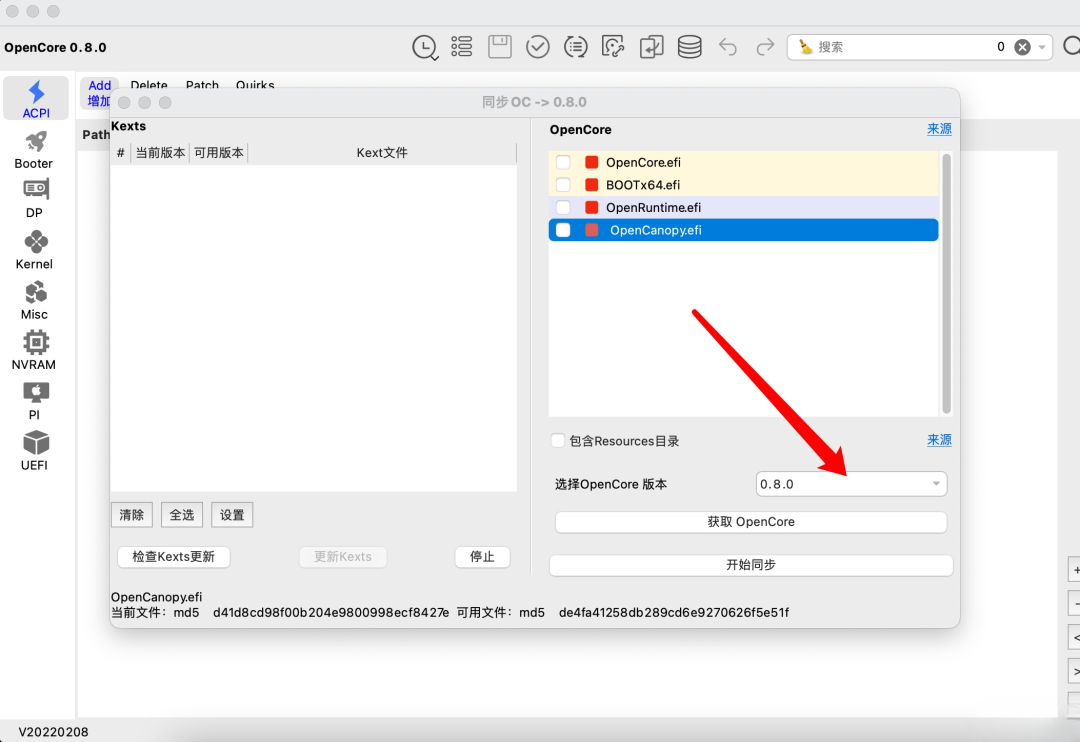Enable the 包含Resources目录 checkbox
Image resolution: width=1080 pixels, height=742 pixels.
(558, 441)
